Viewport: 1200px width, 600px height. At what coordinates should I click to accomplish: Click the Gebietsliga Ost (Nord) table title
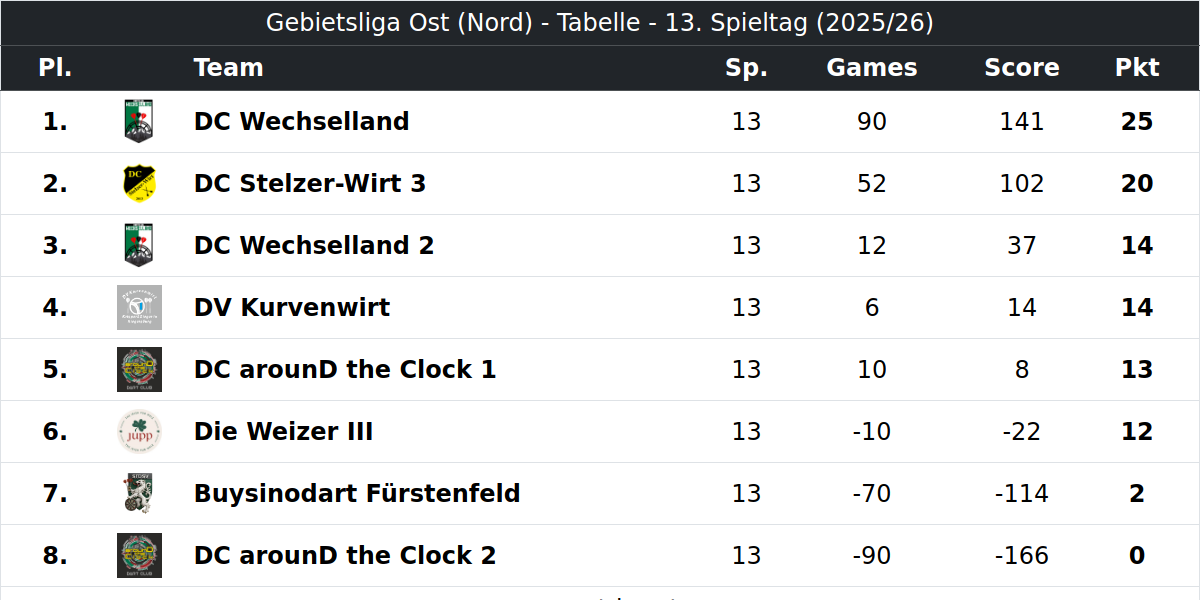[x=600, y=22]
